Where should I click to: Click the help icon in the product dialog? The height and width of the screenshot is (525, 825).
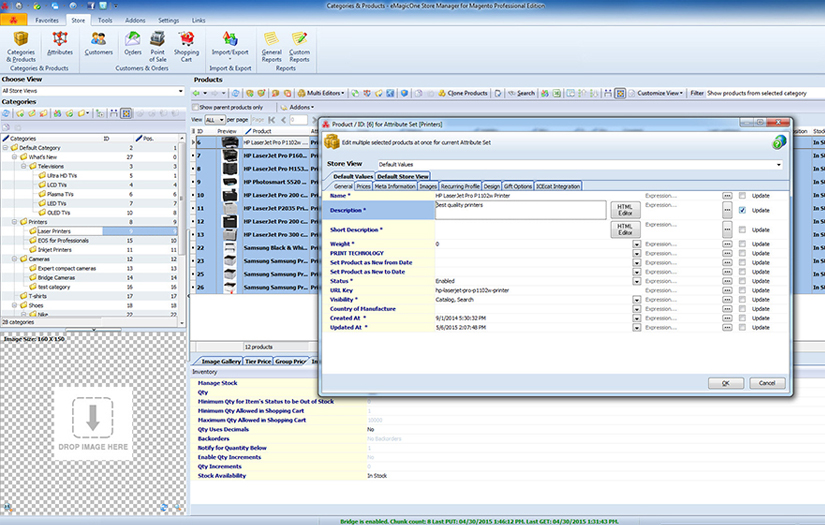pyautogui.click(x=779, y=142)
